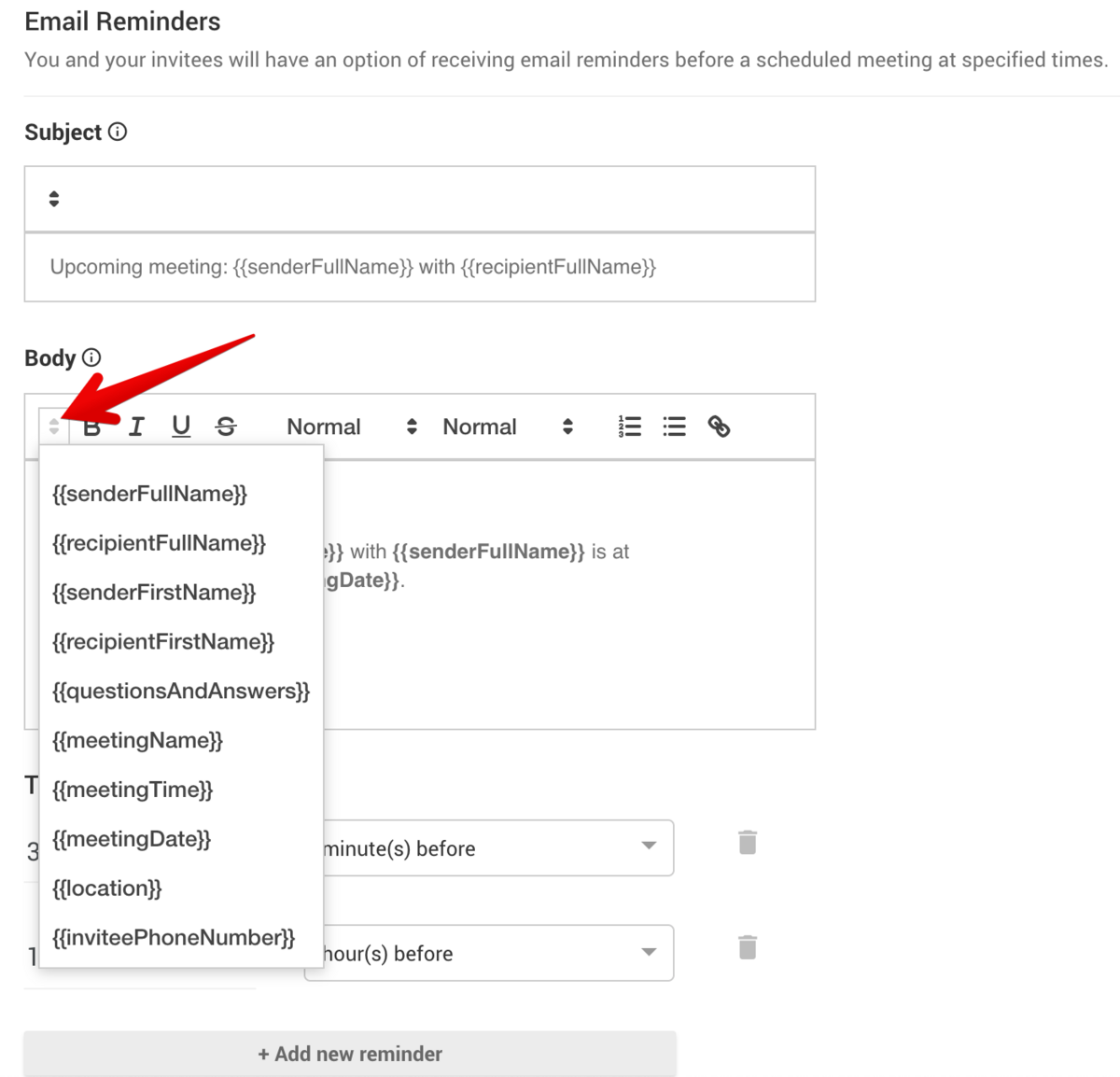Delete the minute(s) before reminder
1120x1077 pixels.
click(748, 843)
